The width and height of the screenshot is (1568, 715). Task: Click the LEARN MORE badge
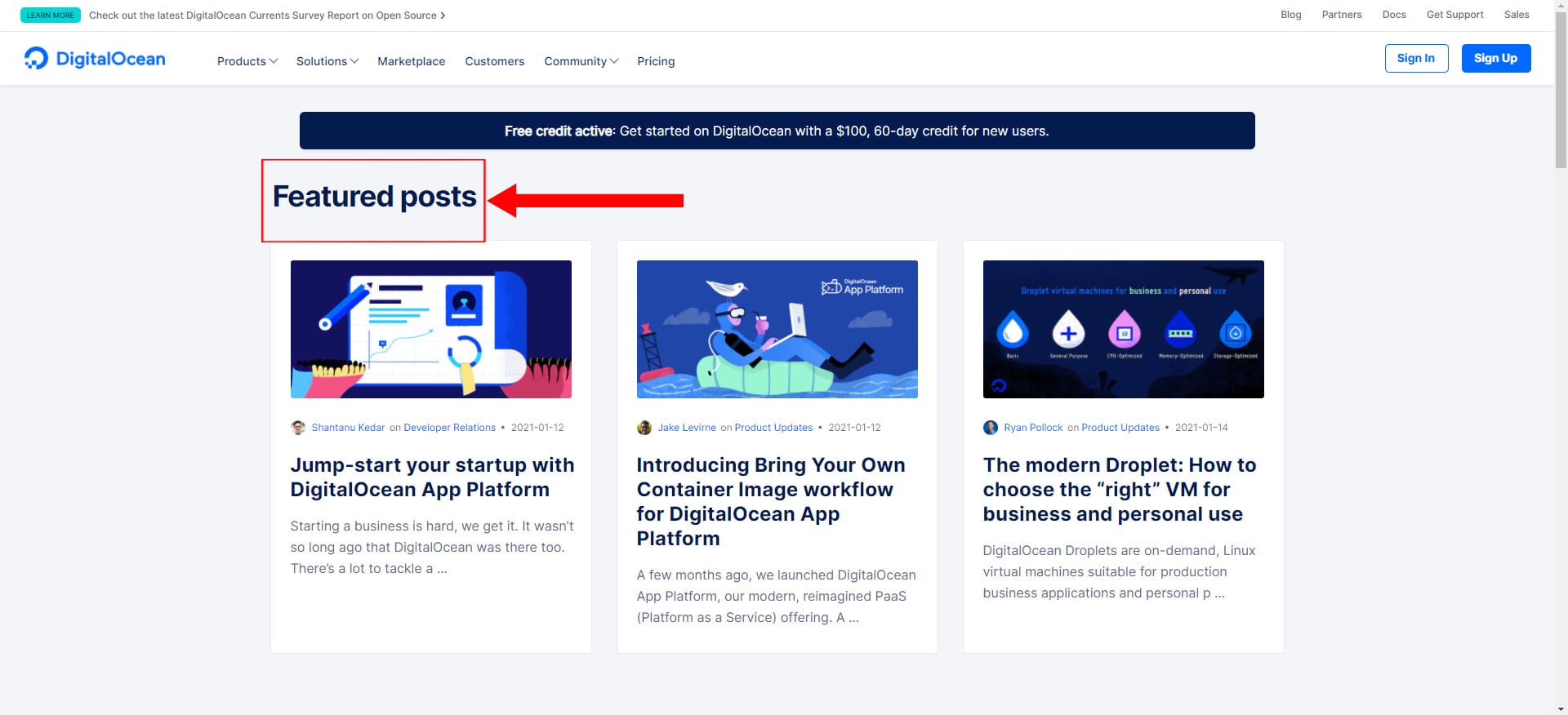[51, 15]
